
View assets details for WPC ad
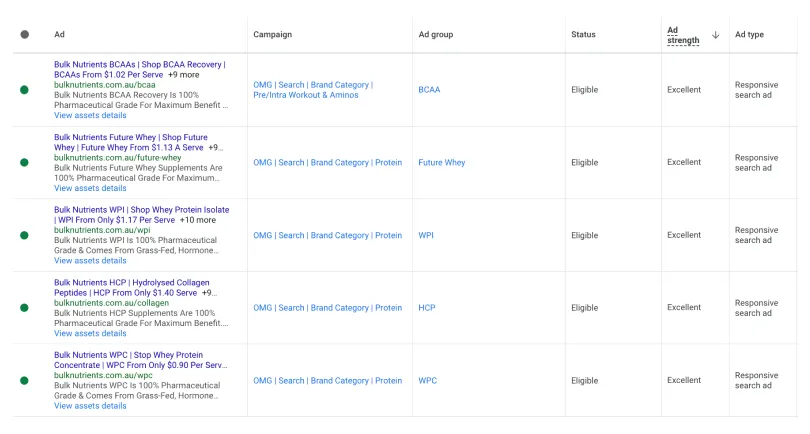[x=90, y=406]
